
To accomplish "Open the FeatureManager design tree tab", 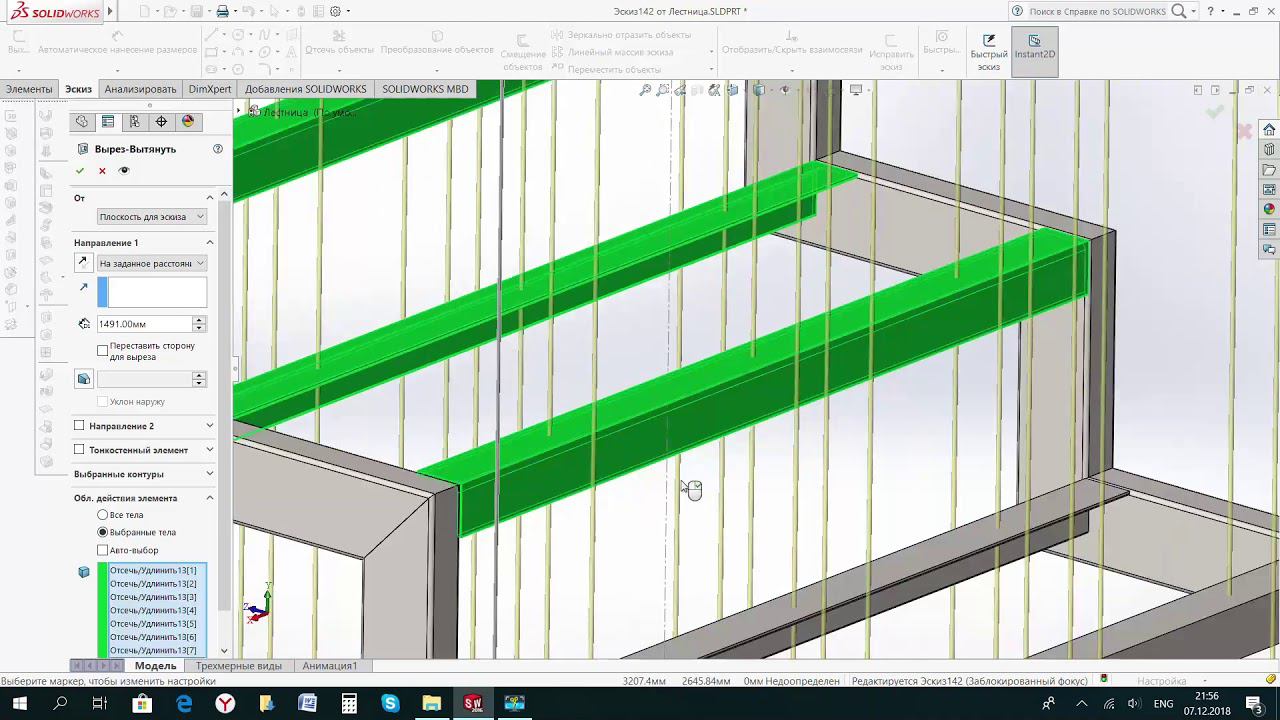I will [x=82, y=122].
